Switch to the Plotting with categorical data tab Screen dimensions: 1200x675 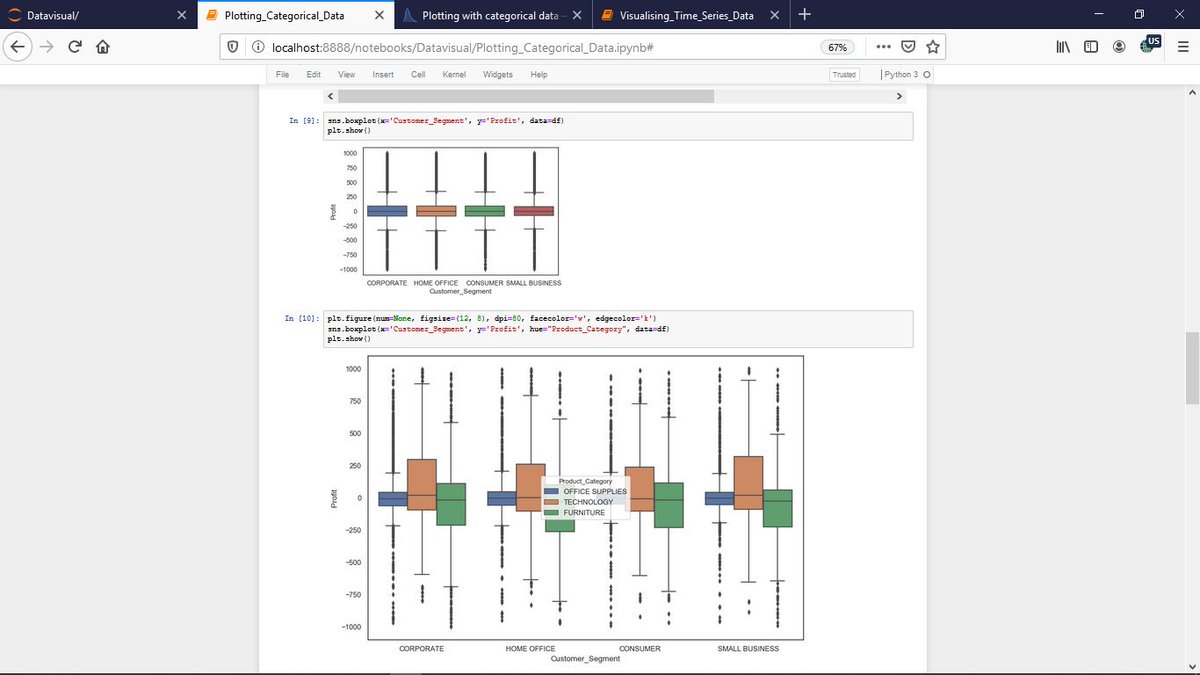coord(490,15)
